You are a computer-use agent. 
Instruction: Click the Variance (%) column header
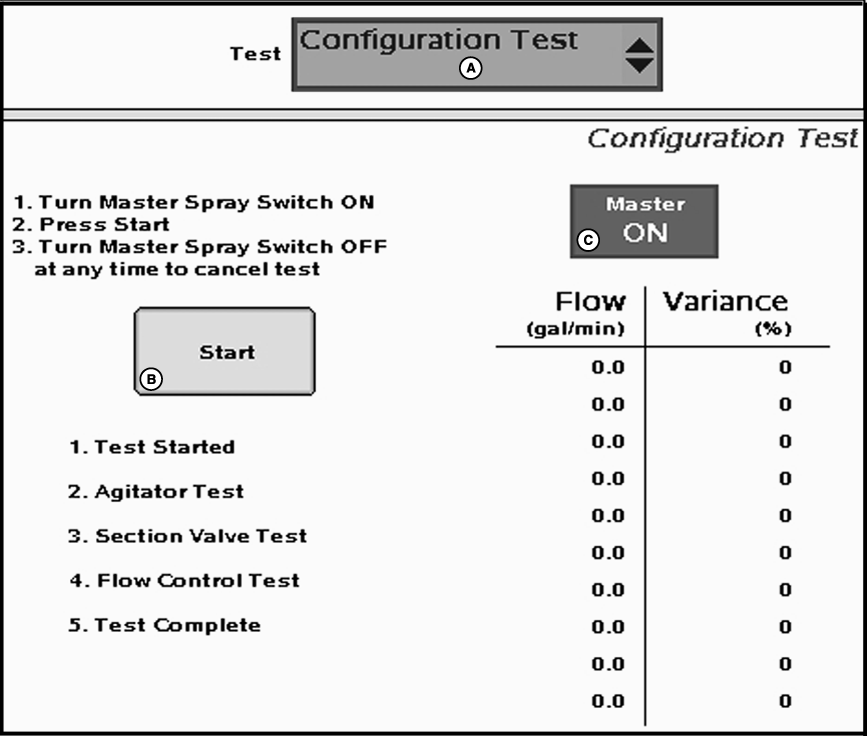coord(726,311)
